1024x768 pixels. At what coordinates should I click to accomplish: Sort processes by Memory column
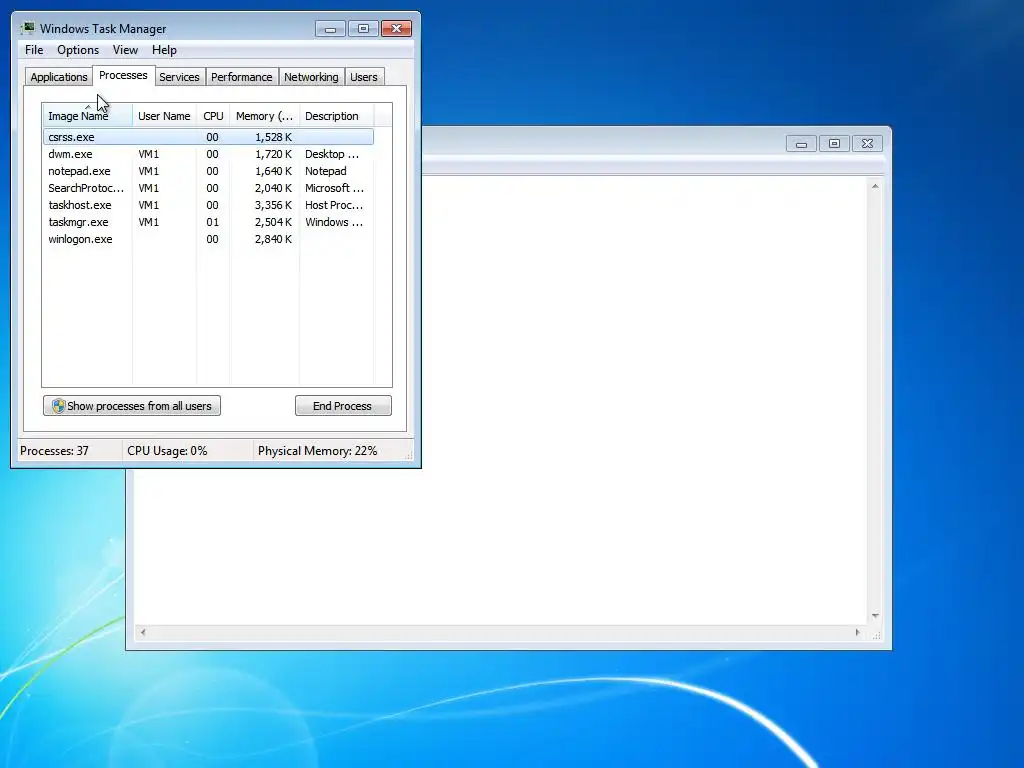click(x=264, y=116)
